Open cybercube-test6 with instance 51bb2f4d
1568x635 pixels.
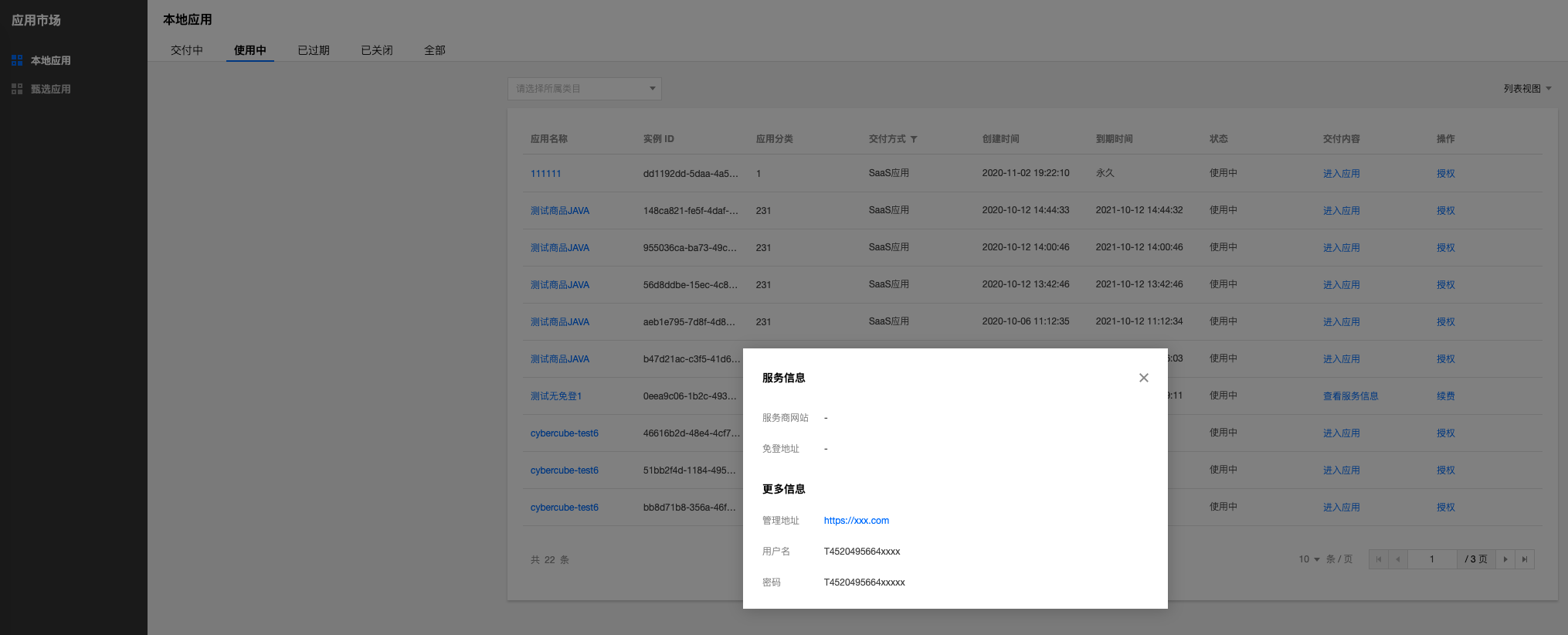(x=565, y=470)
